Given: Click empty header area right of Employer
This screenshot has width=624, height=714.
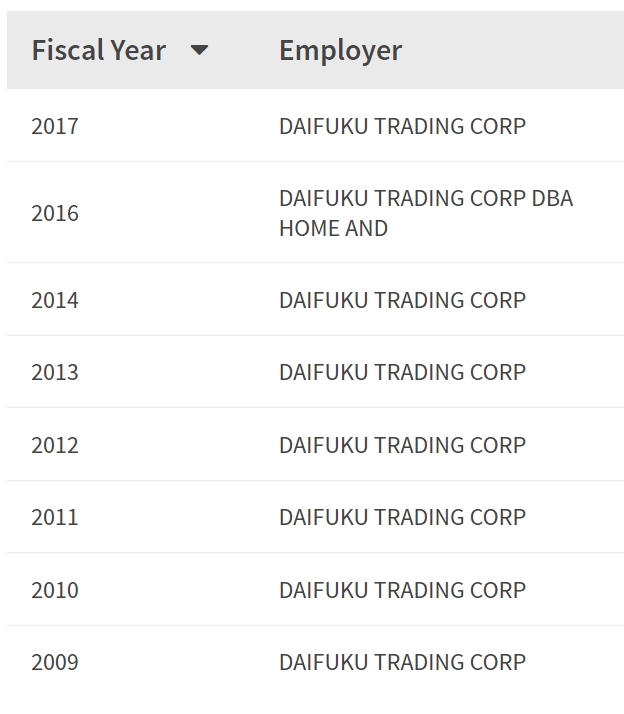Looking at the screenshot, I should tap(520, 50).
